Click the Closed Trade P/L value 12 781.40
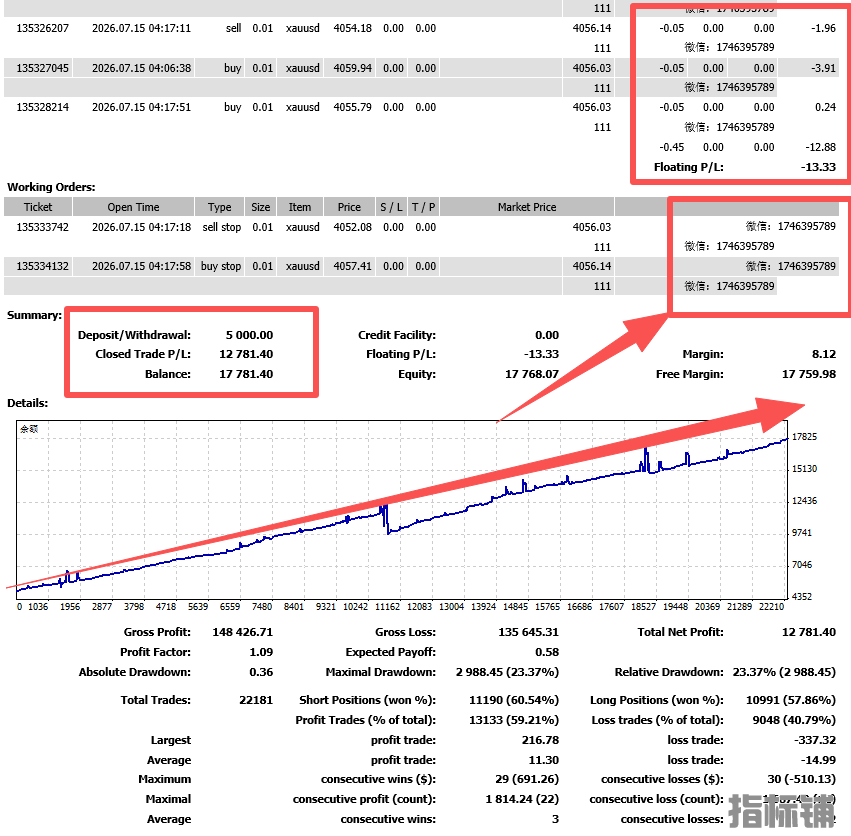Viewport: 851px width, 836px height. 246,354
